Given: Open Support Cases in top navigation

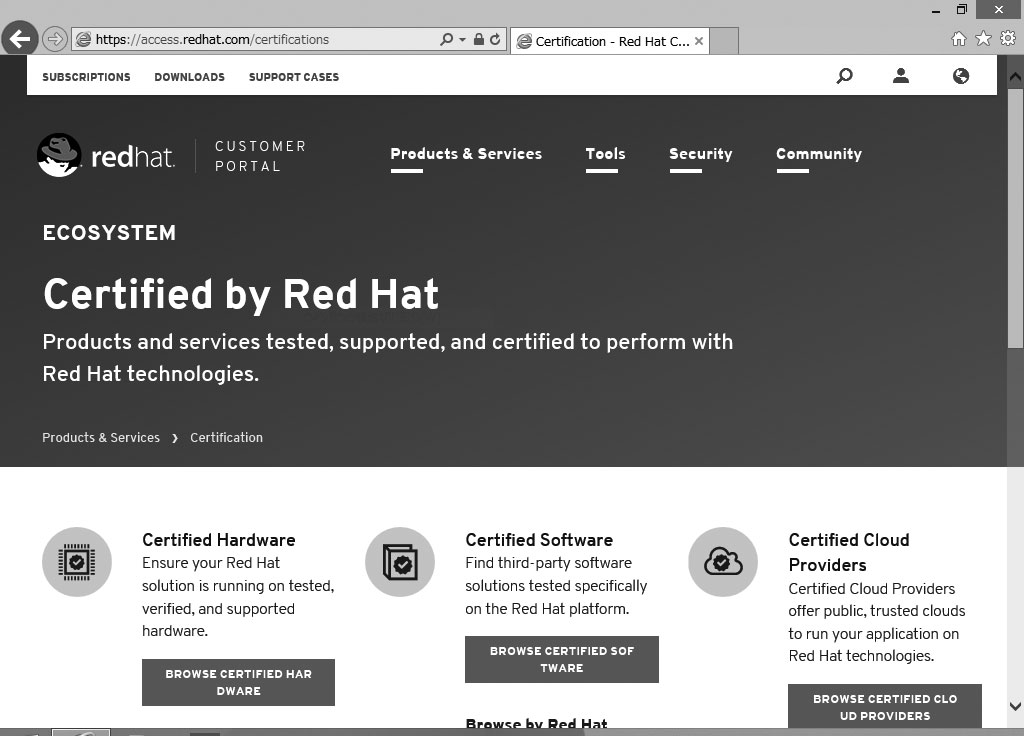Looking at the screenshot, I should [294, 77].
